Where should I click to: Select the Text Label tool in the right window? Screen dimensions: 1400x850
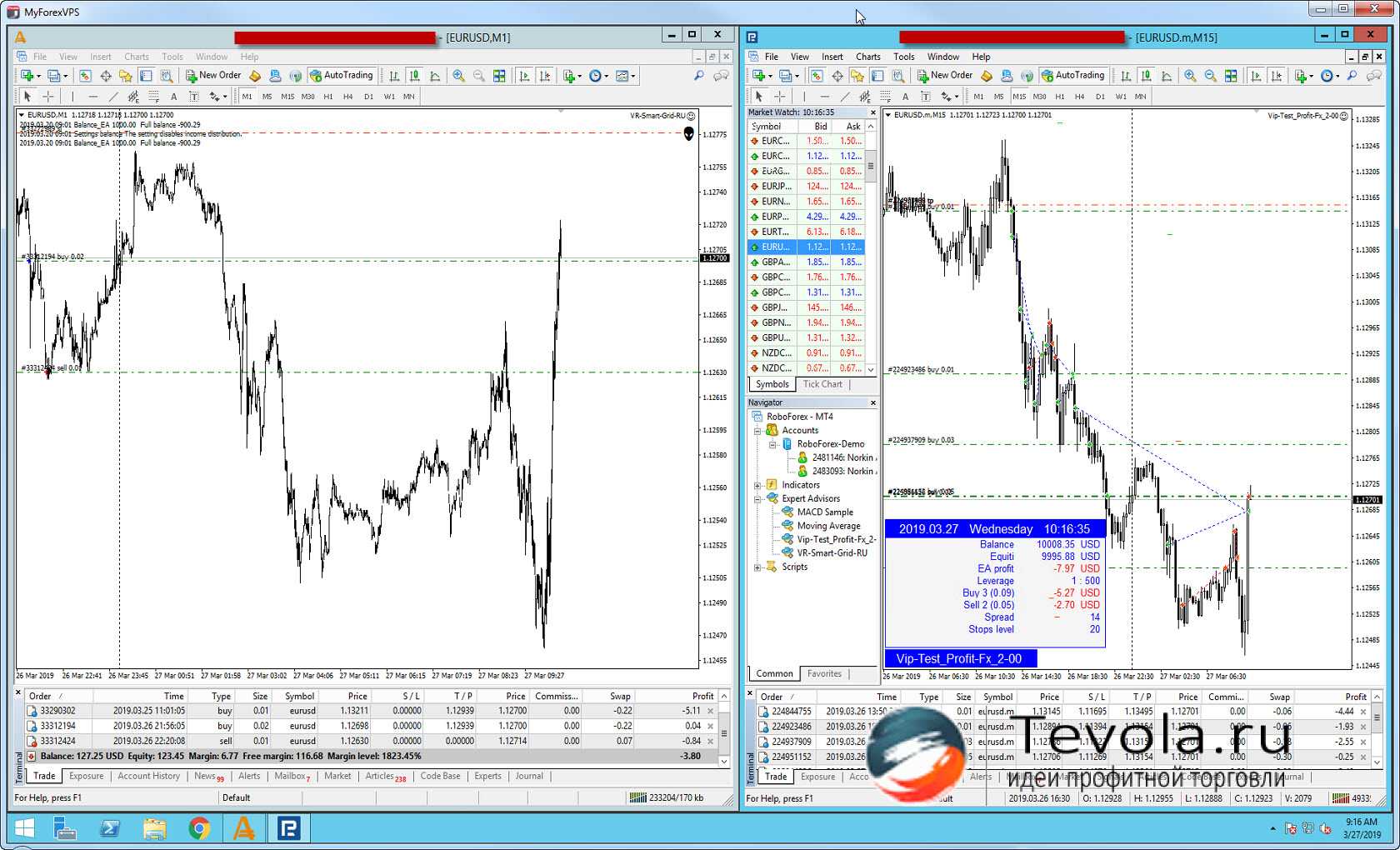(925, 97)
